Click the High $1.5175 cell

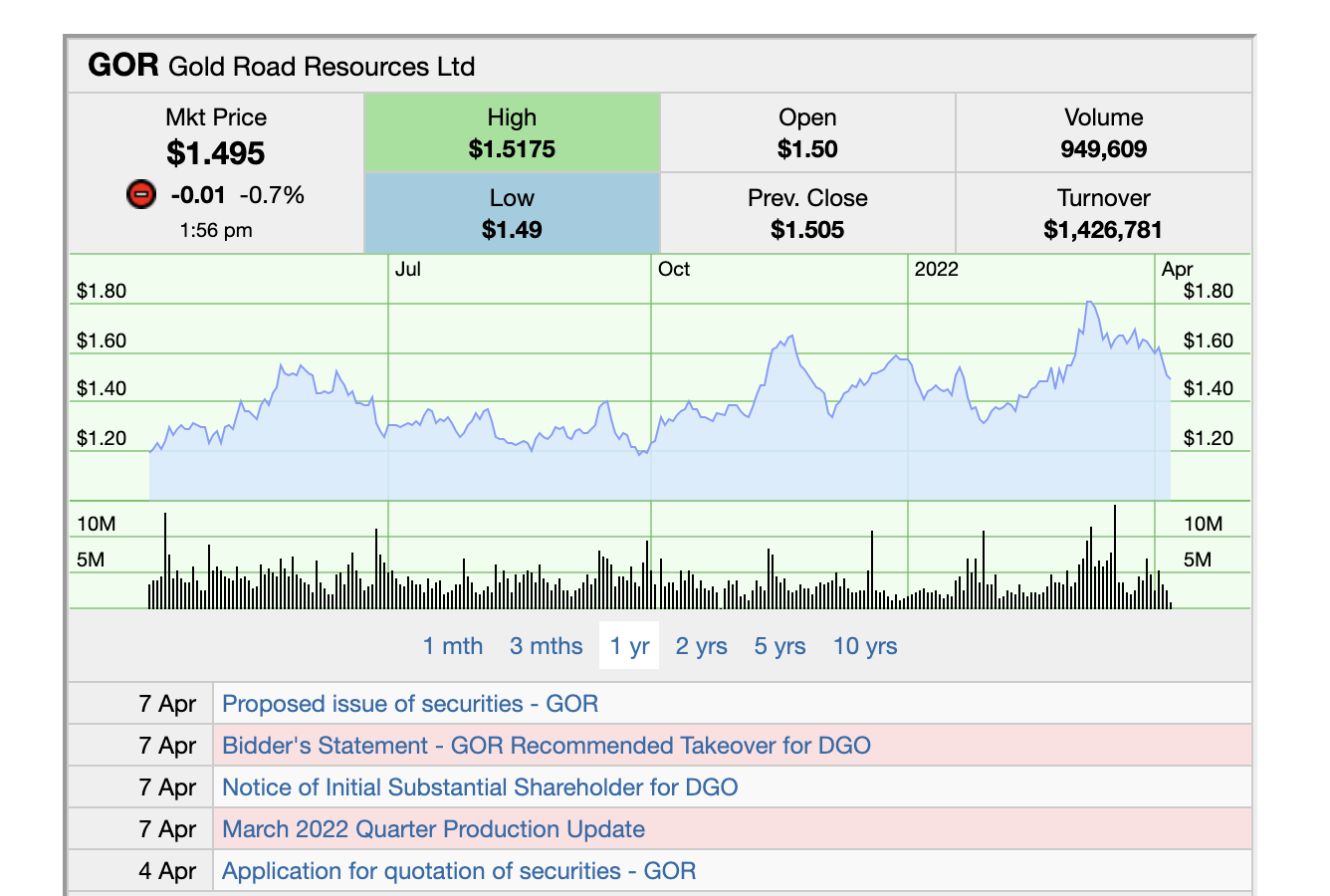click(512, 133)
